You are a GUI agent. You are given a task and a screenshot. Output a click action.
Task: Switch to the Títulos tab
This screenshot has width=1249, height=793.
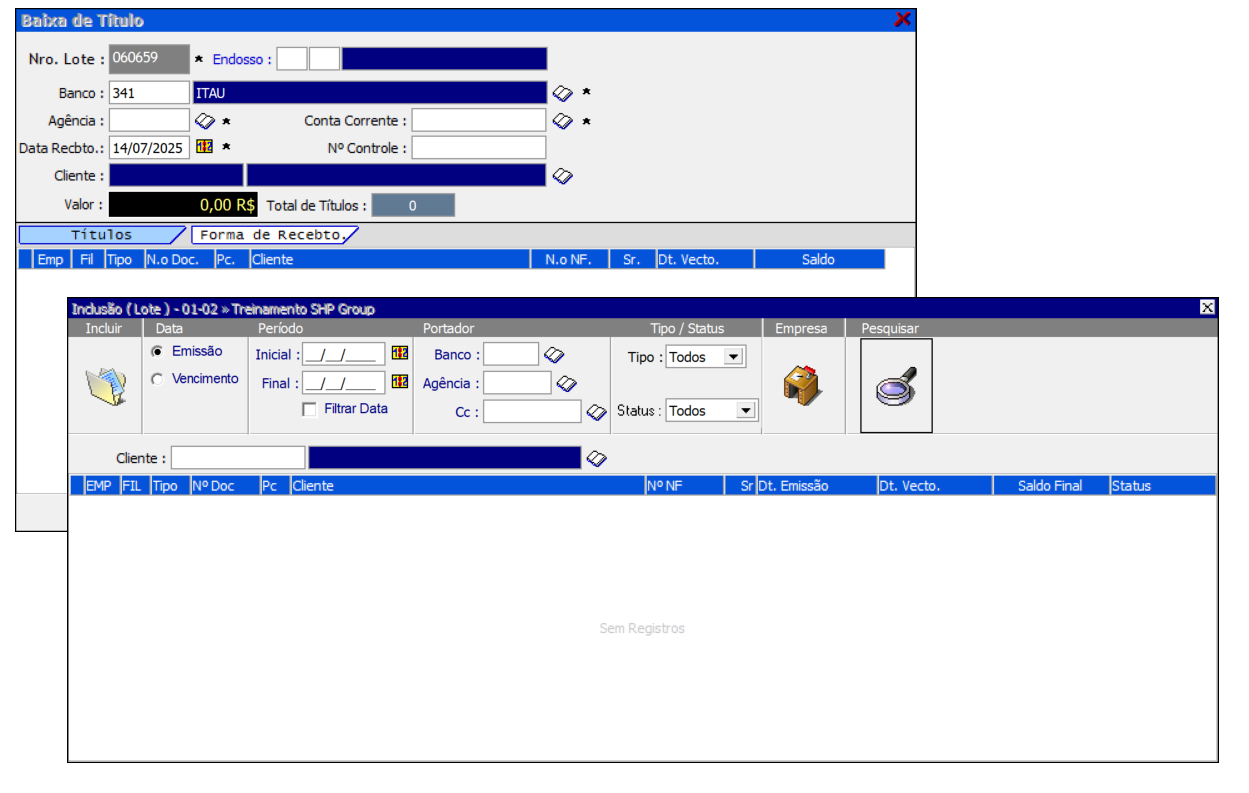click(x=101, y=235)
